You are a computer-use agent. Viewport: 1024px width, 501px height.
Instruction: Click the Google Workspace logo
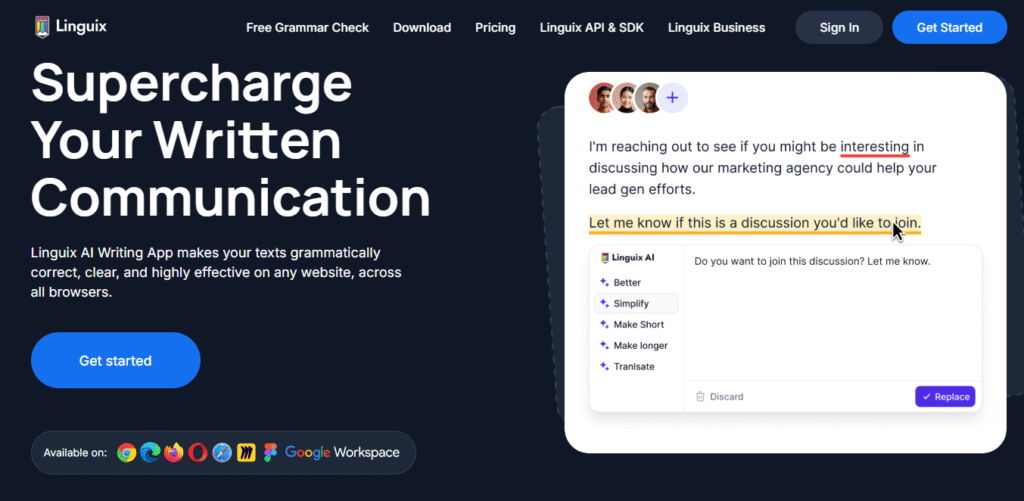[x=342, y=452]
